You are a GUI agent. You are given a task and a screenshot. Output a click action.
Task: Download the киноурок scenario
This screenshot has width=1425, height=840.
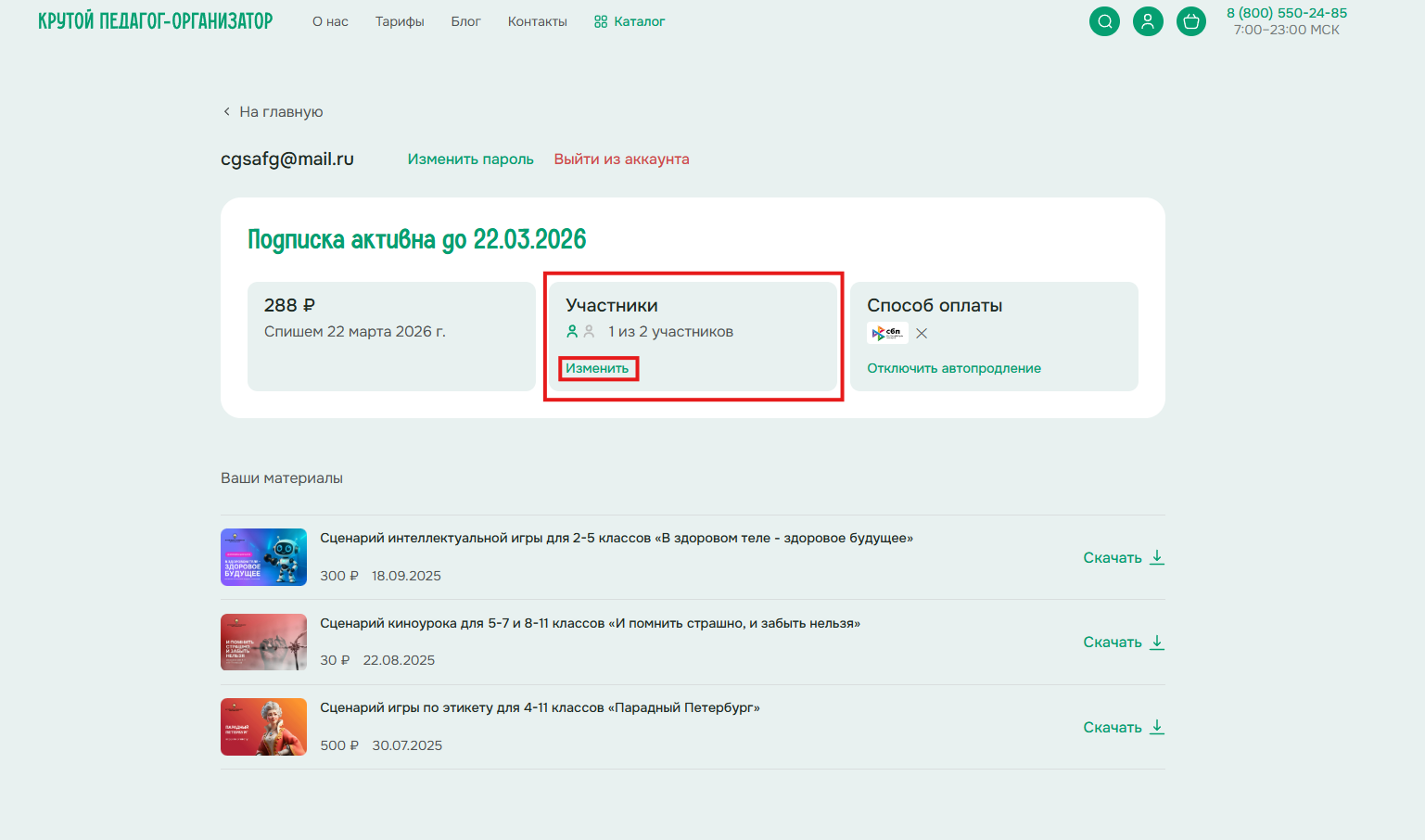[x=1123, y=643]
